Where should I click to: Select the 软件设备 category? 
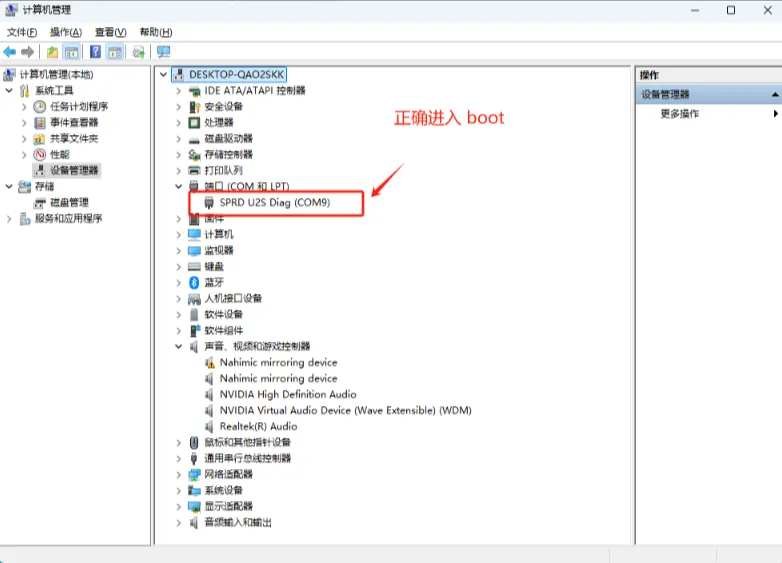223,315
